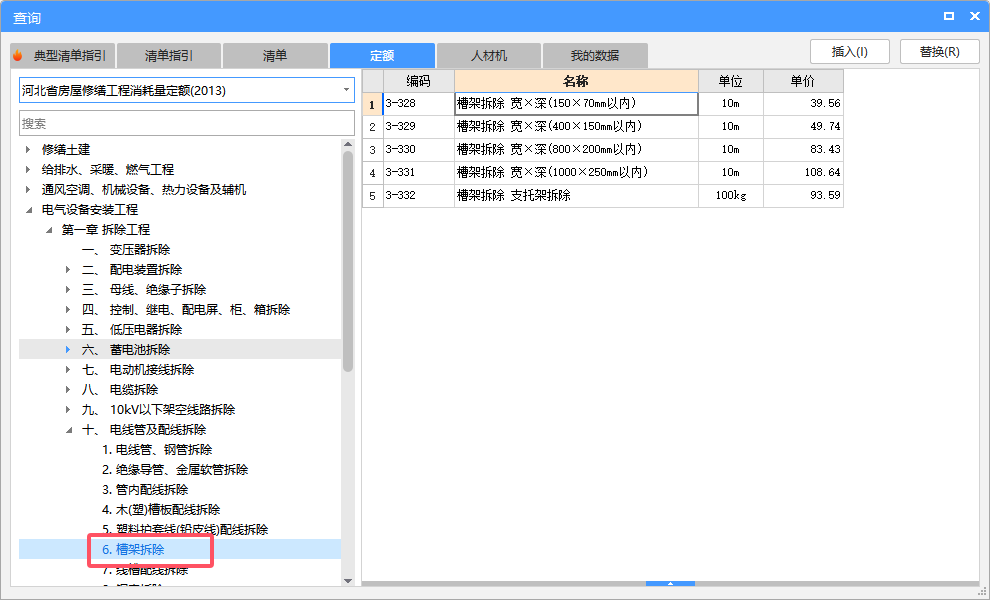Select code cell 3-331
The image size is (990, 600).
419,172
